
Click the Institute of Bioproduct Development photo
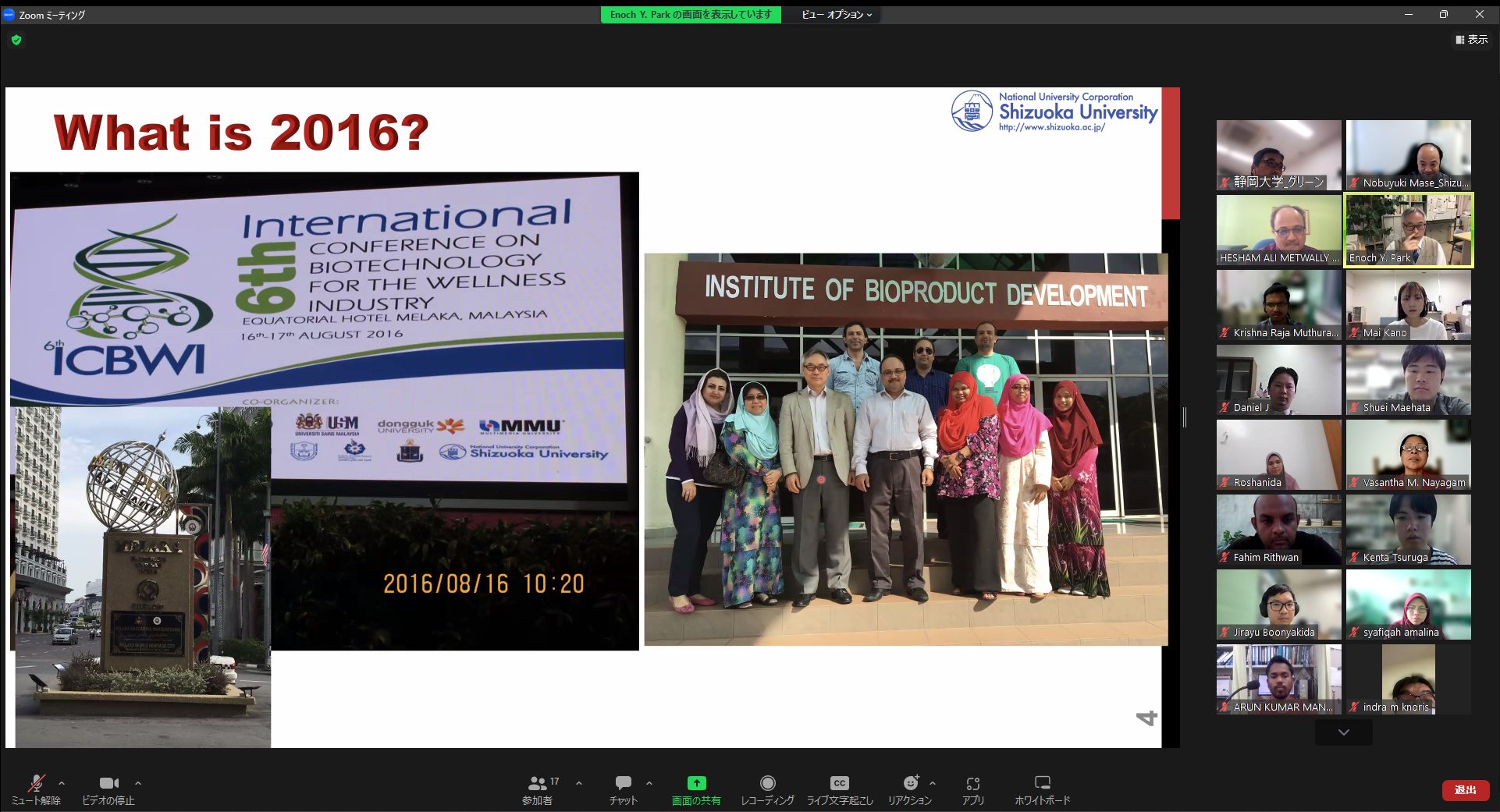[905, 449]
